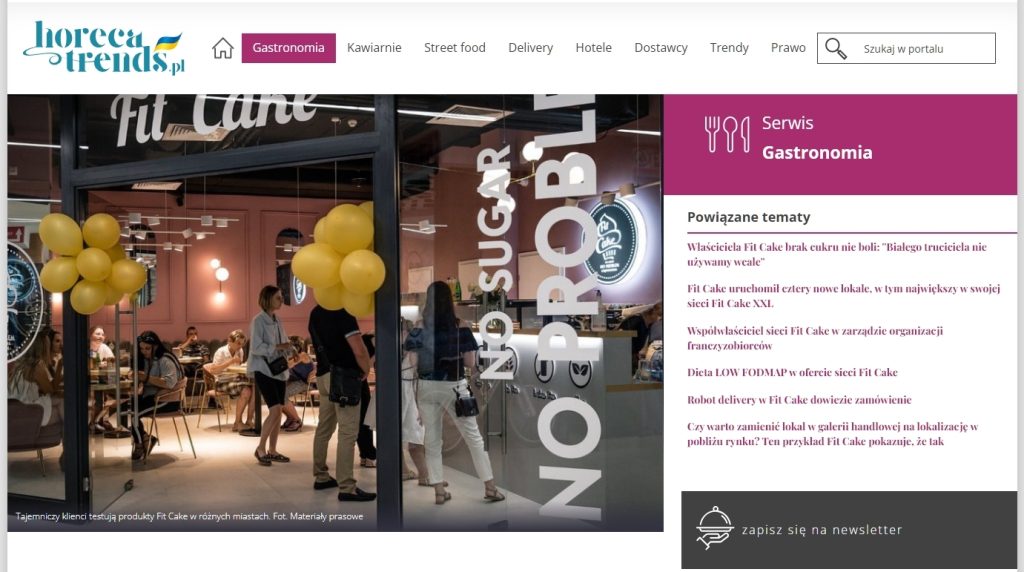Viewport: 1024px width, 572px height.
Task: Open the Delivery section
Action: pos(530,48)
